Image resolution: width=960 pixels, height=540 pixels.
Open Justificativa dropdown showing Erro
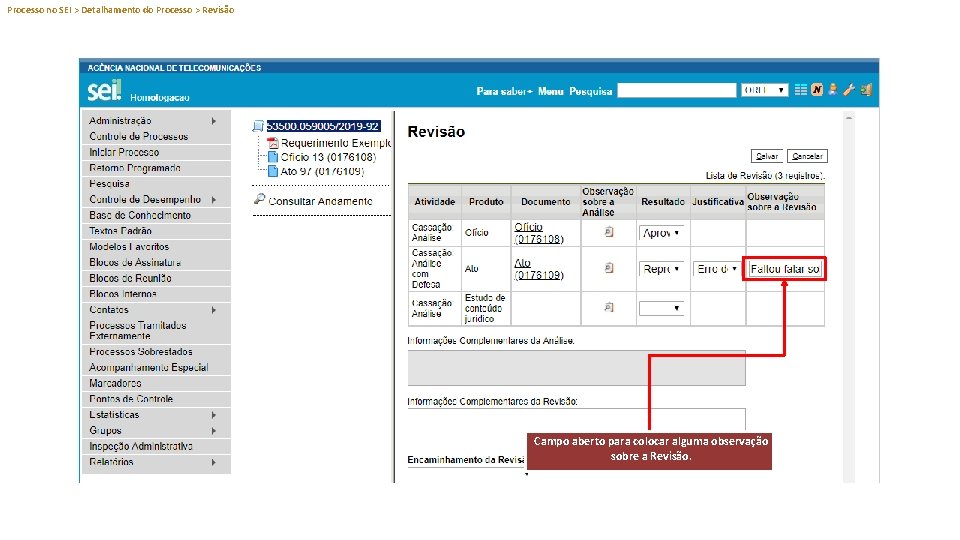pyautogui.click(x=716, y=269)
